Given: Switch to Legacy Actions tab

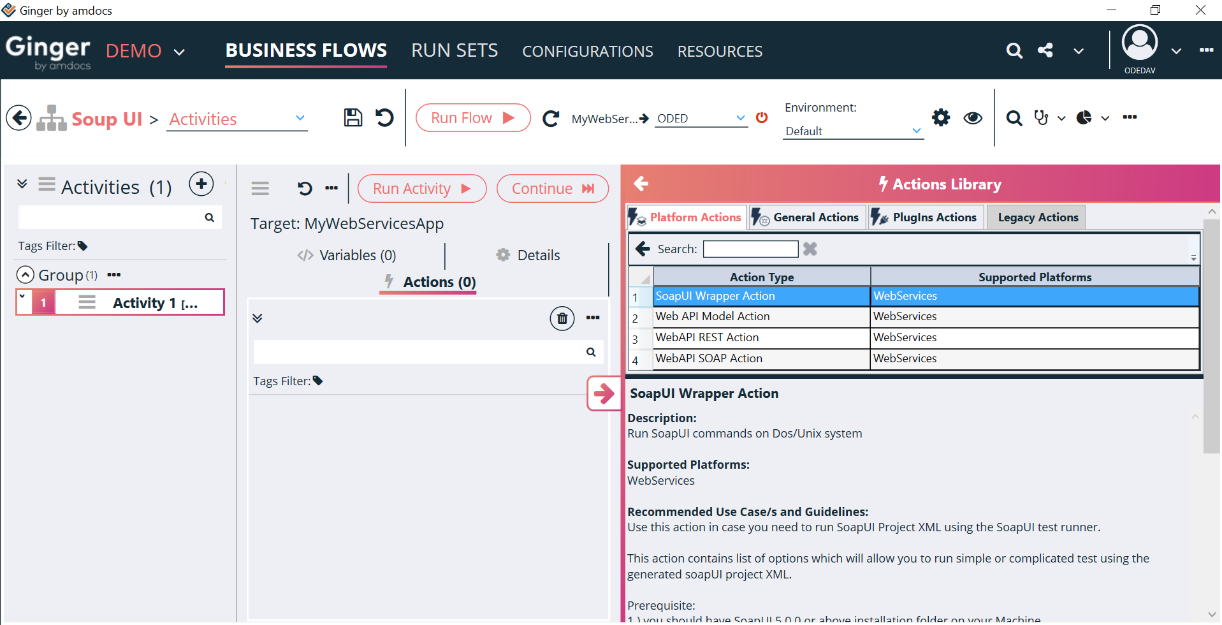Looking at the screenshot, I should 1037,217.
